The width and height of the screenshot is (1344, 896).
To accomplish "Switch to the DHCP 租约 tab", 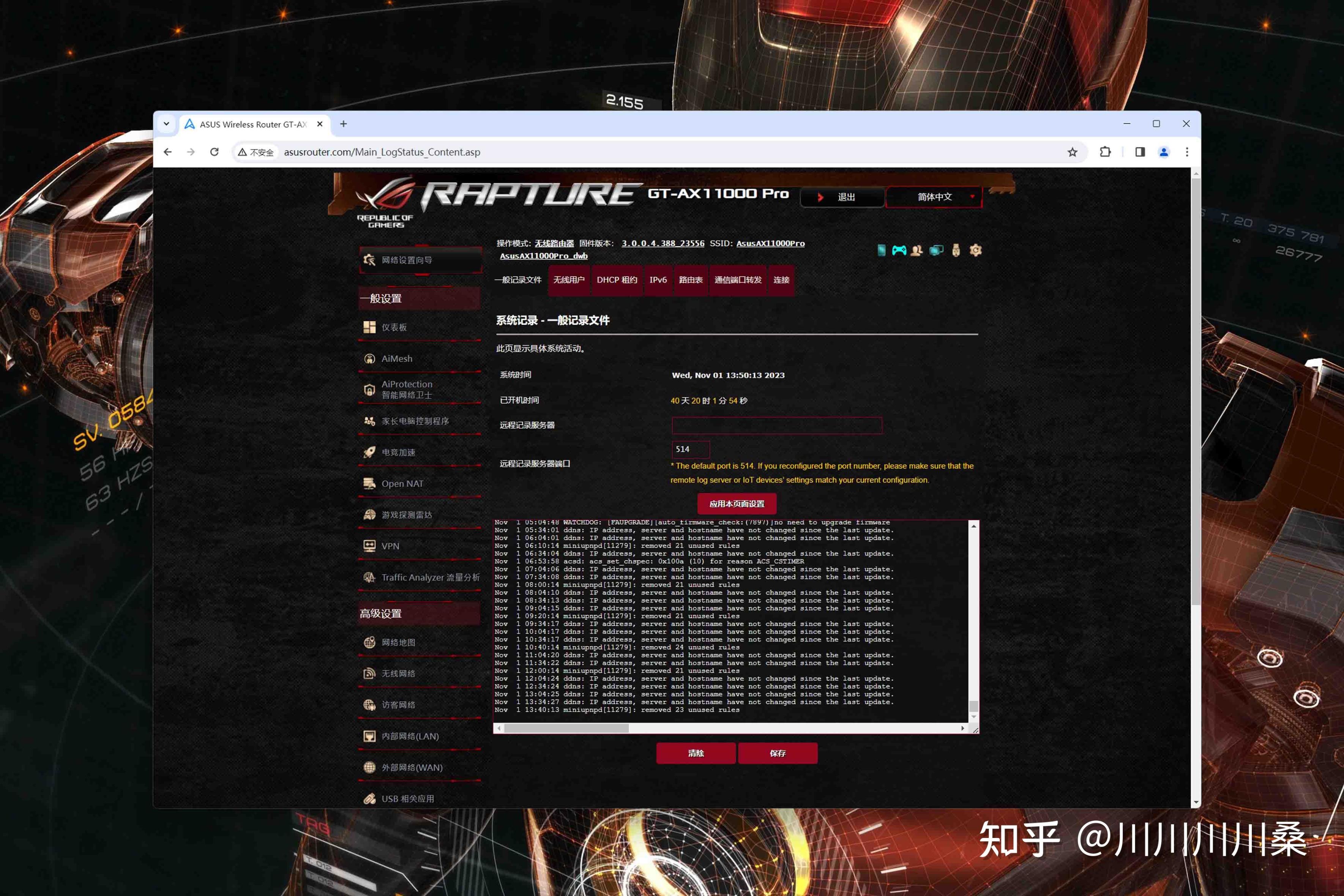I will pyautogui.click(x=617, y=280).
